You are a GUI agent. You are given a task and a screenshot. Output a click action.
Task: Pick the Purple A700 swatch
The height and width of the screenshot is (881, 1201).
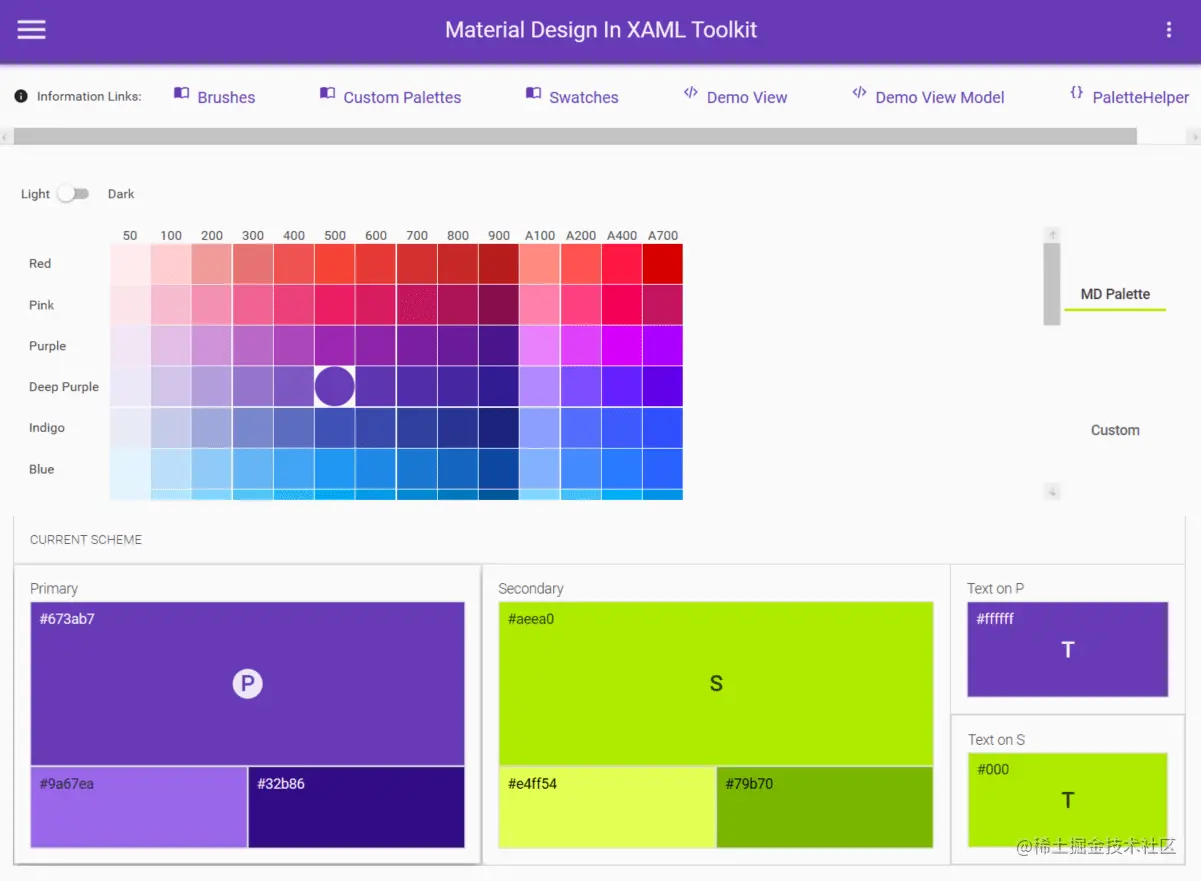tap(663, 346)
